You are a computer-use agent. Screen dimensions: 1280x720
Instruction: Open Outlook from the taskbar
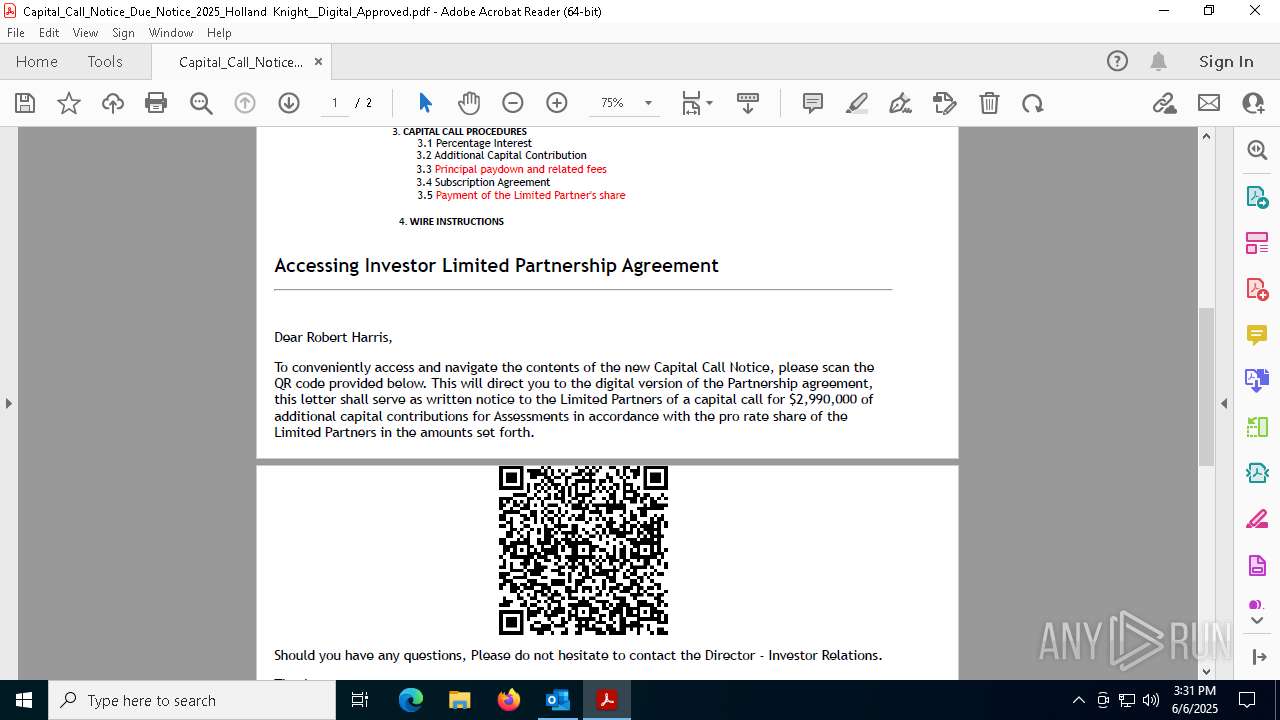(558, 700)
